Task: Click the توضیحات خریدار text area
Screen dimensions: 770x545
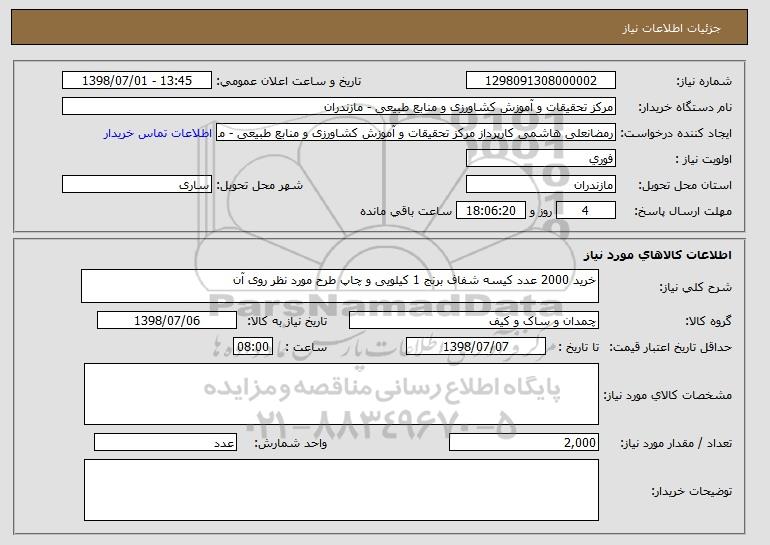Action: pyautogui.click(x=341, y=490)
